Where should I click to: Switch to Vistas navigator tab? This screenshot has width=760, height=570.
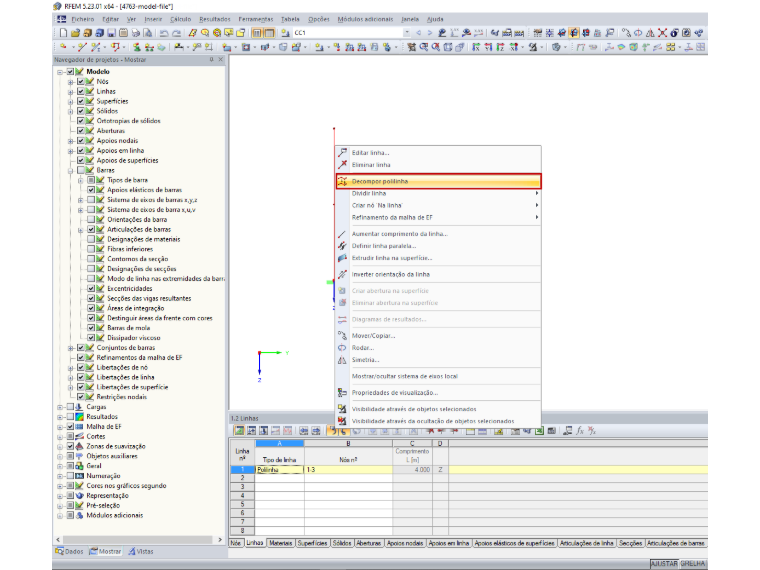141,551
